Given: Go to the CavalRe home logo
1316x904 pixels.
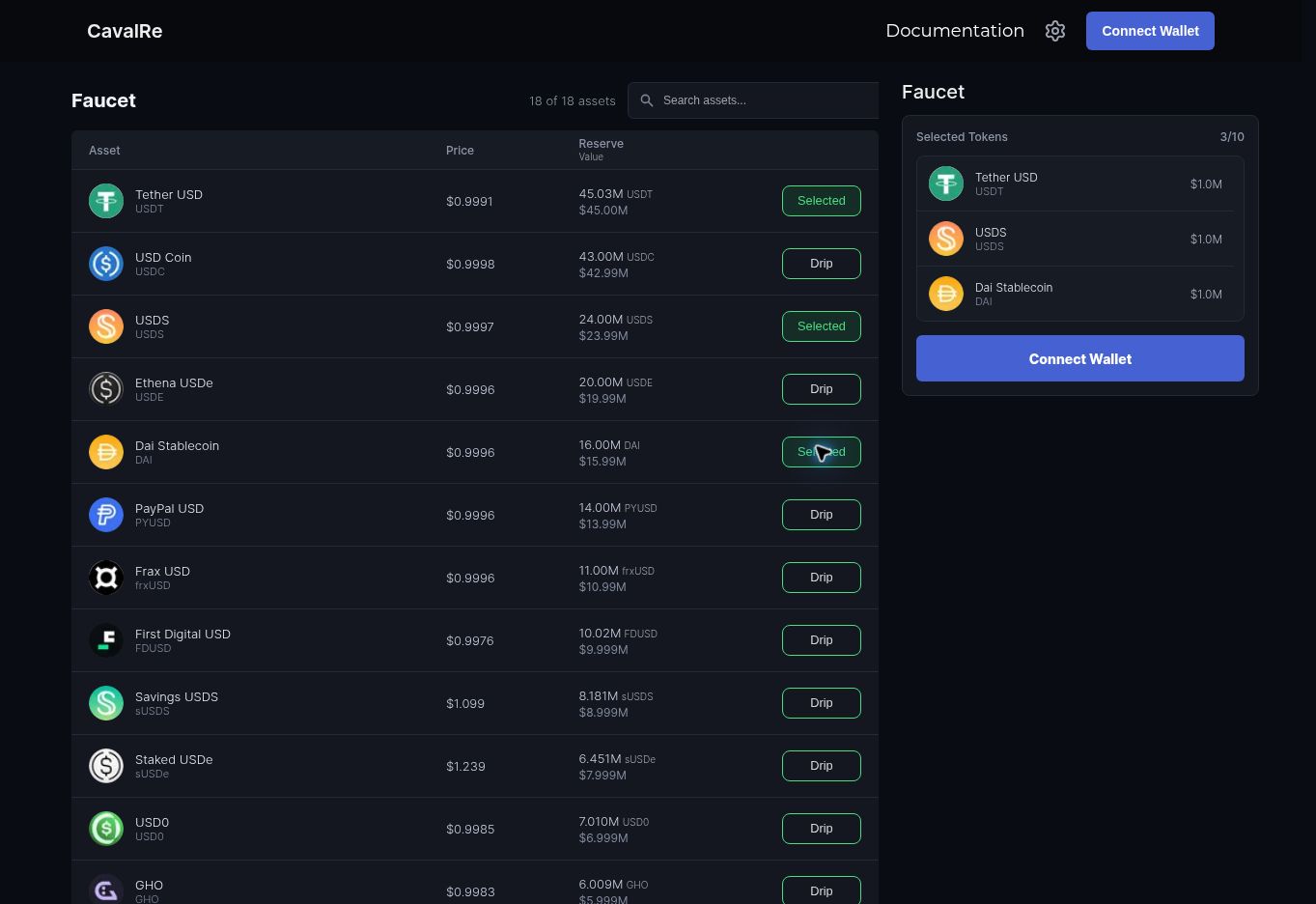Looking at the screenshot, I should pos(125,31).
